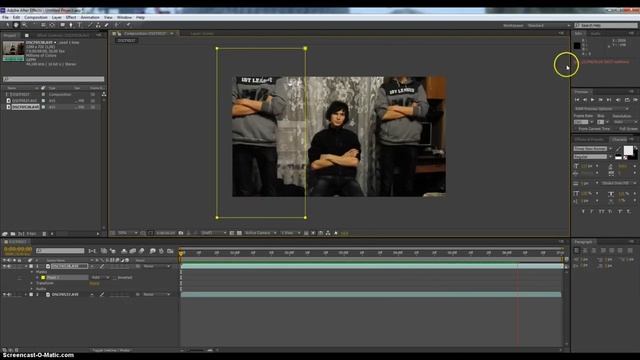Image resolution: width=640 pixels, height=360 pixels.
Task: Toggle the viewer transparency grid icon
Action: (x=239, y=233)
